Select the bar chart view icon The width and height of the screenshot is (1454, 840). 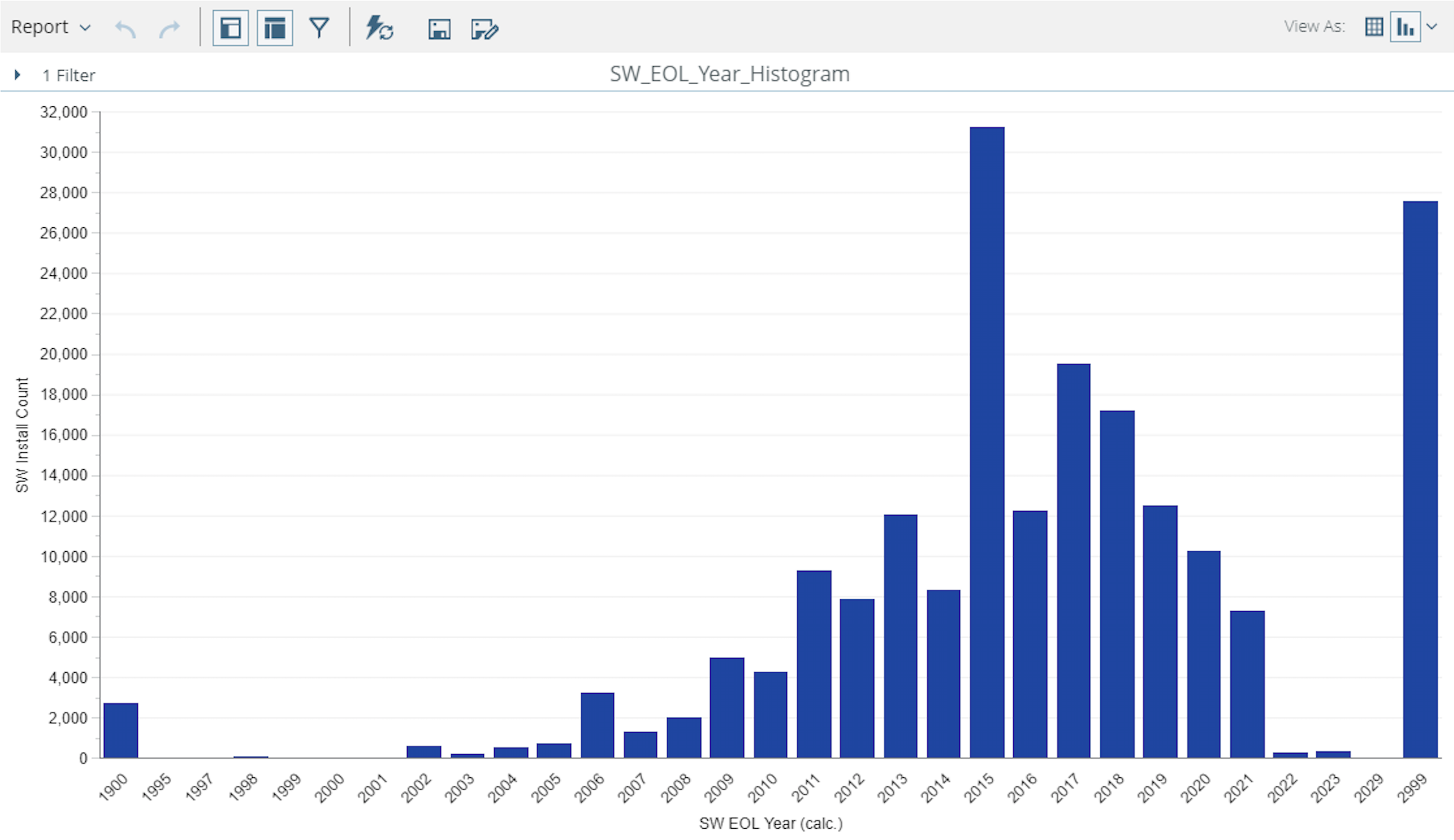click(x=1405, y=26)
